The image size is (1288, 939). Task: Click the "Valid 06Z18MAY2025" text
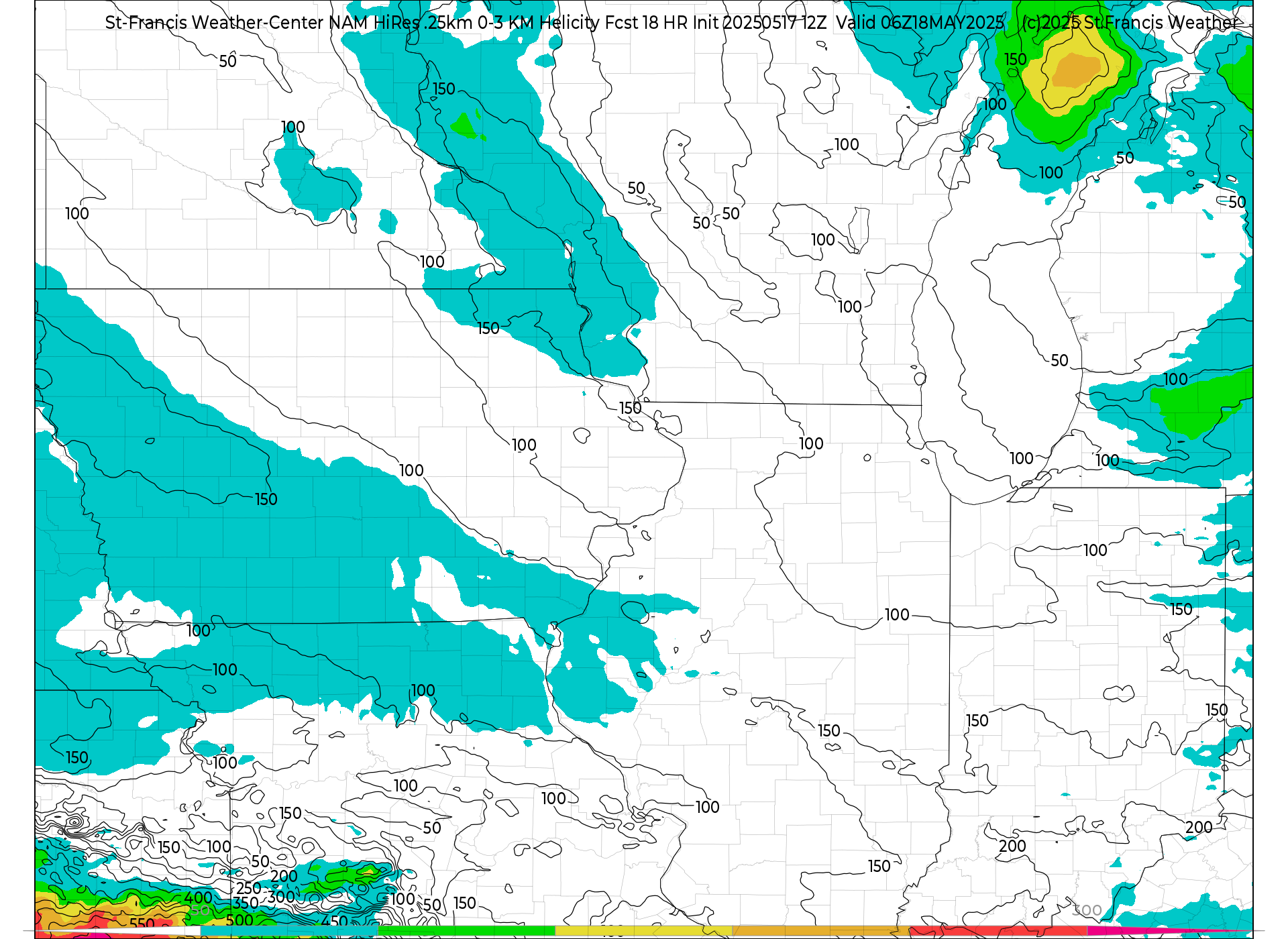[x=920, y=23]
